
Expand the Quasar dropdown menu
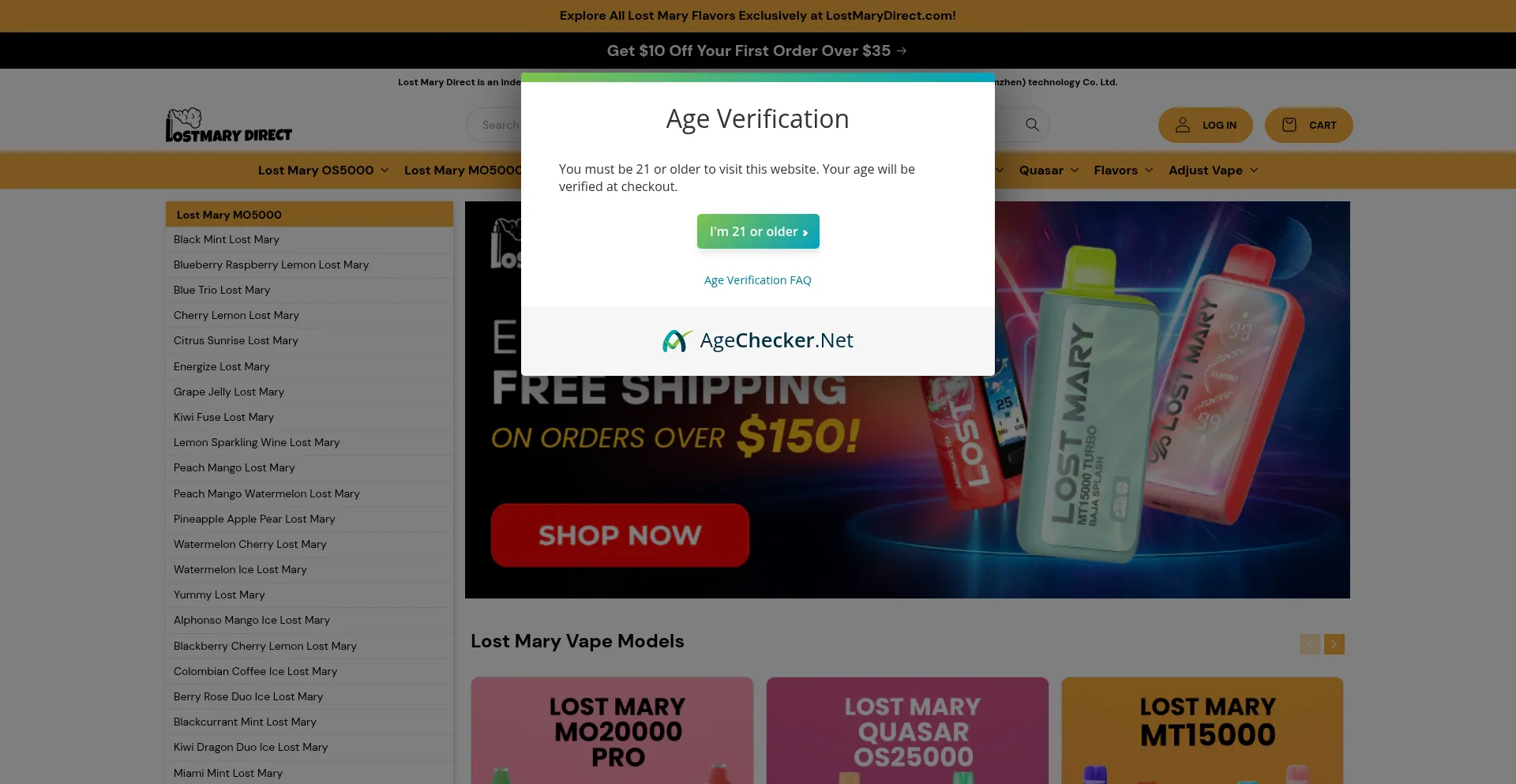click(1049, 171)
